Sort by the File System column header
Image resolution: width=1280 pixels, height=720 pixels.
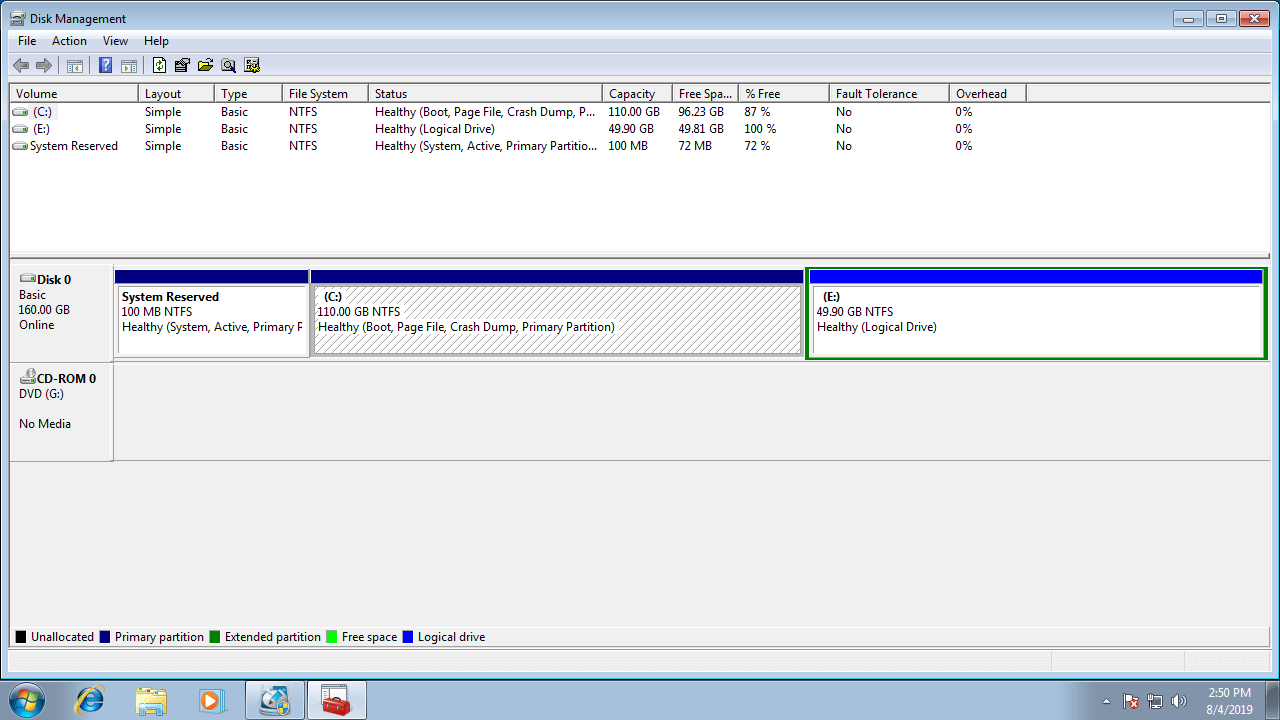coord(318,94)
